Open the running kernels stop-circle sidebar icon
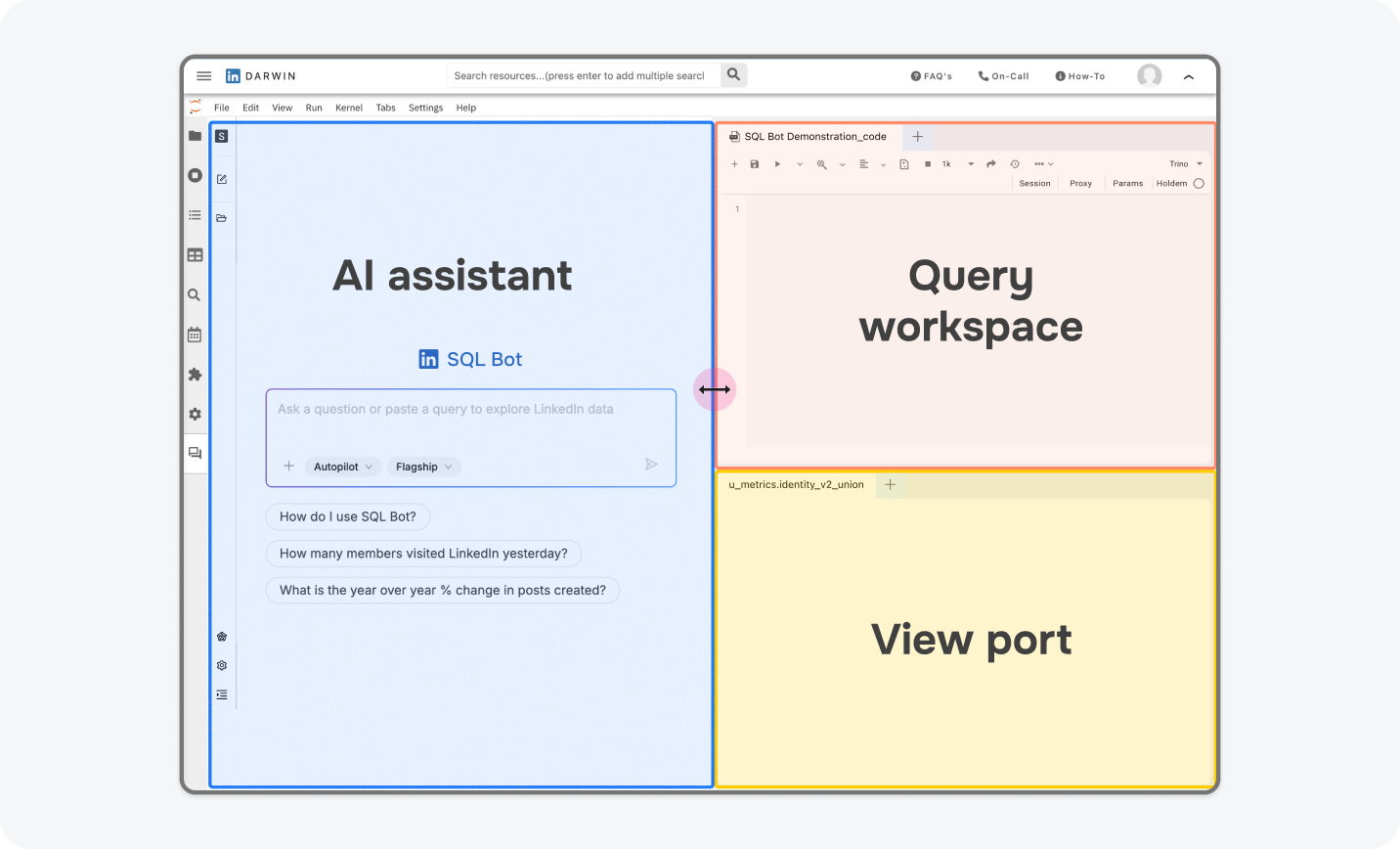 pyautogui.click(x=195, y=175)
